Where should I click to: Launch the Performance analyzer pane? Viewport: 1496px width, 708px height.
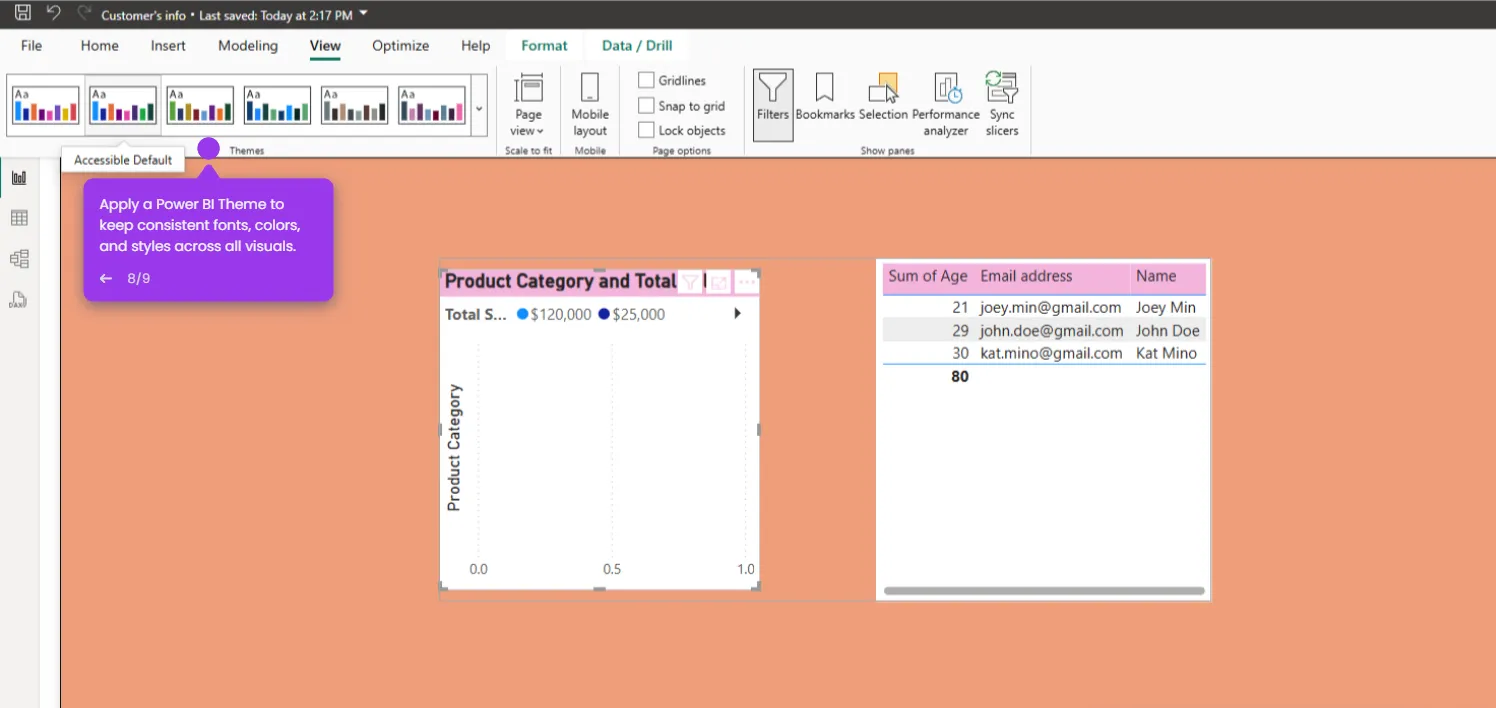[946, 105]
